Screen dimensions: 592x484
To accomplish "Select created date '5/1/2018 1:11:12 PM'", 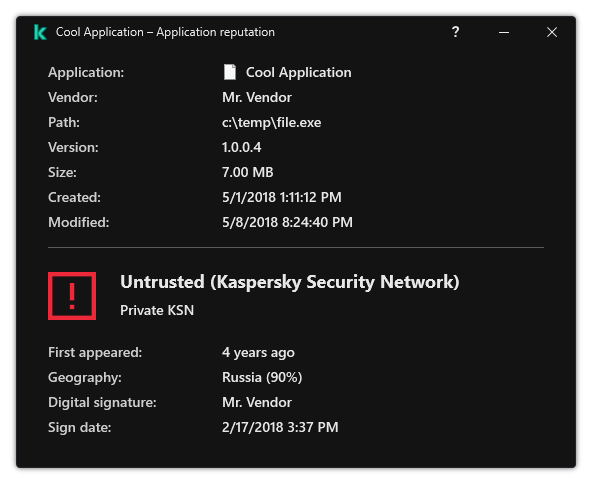I will click(282, 197).
